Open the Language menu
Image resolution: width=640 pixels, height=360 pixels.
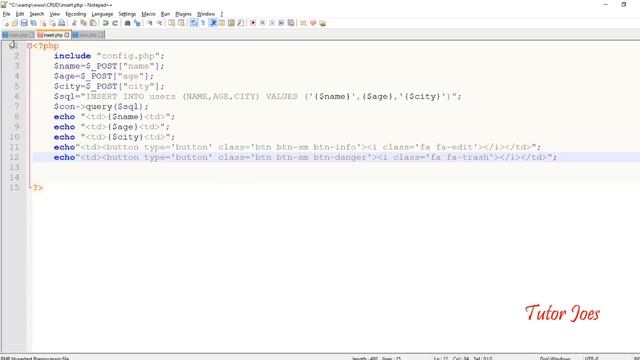point(102,14)
